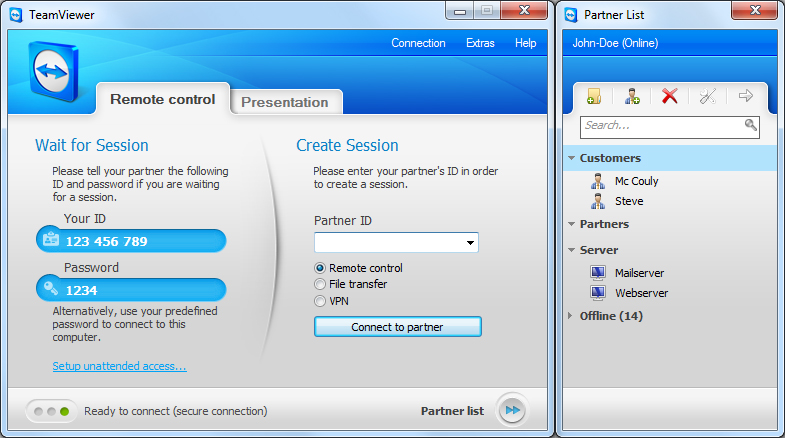This screenshot has height=438, width=785.
Task: Click the Wait for Session heading
Action: click(x=92, y=145)
